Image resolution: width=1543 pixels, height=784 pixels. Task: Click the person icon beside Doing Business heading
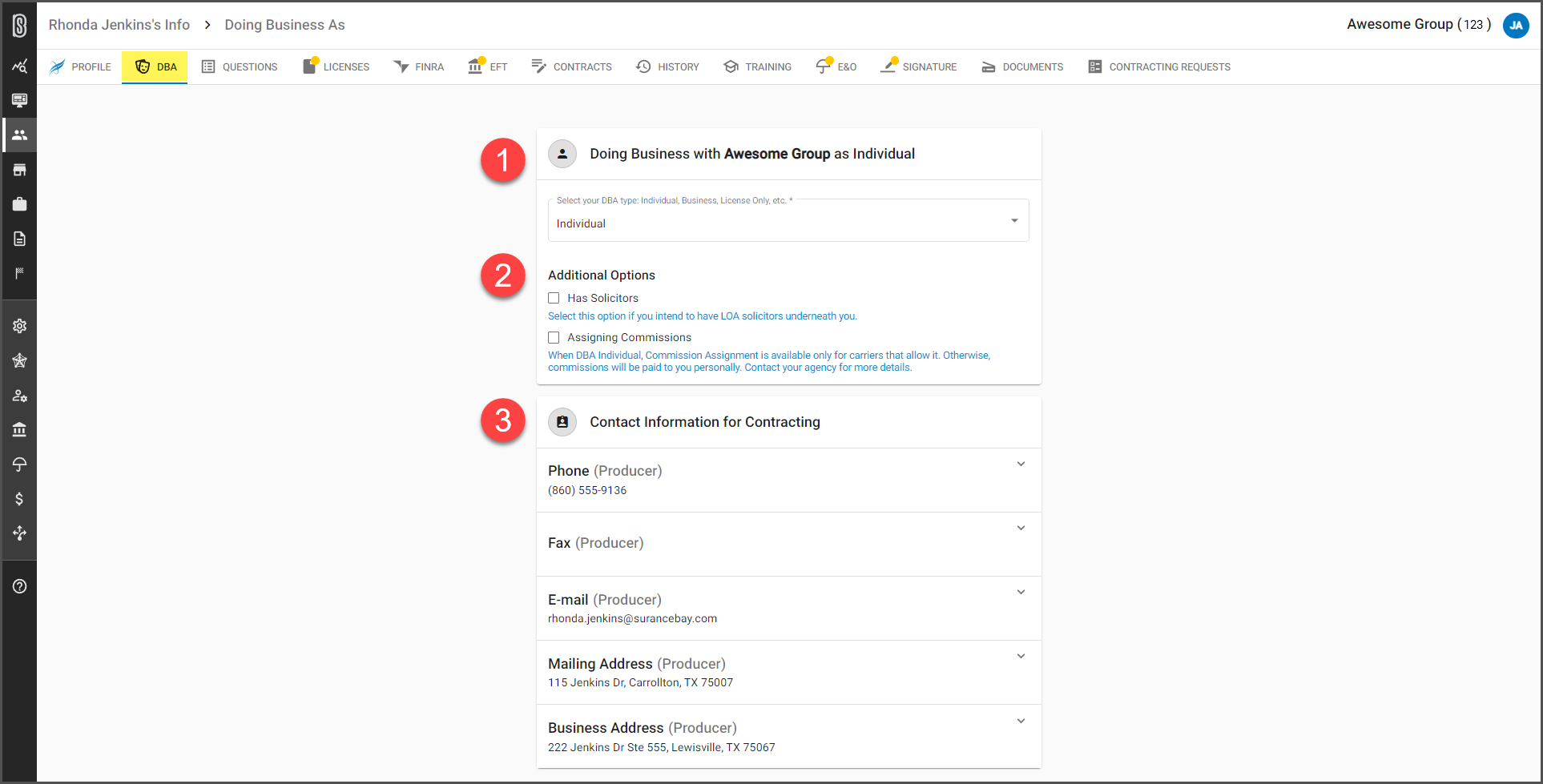(x=562, y=154)
